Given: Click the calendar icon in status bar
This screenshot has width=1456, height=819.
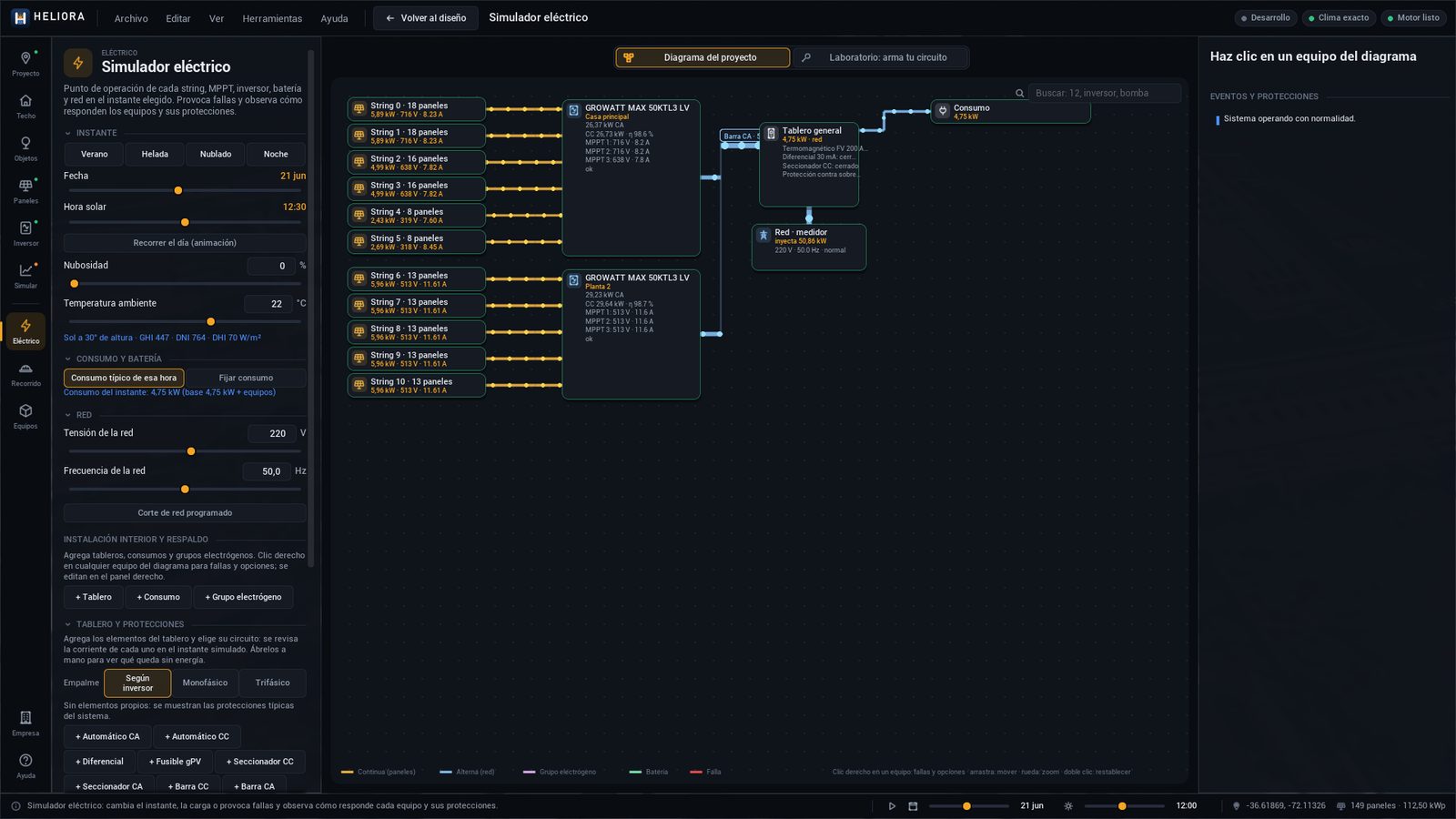Looking at the screenshot, I should (913, 806).
